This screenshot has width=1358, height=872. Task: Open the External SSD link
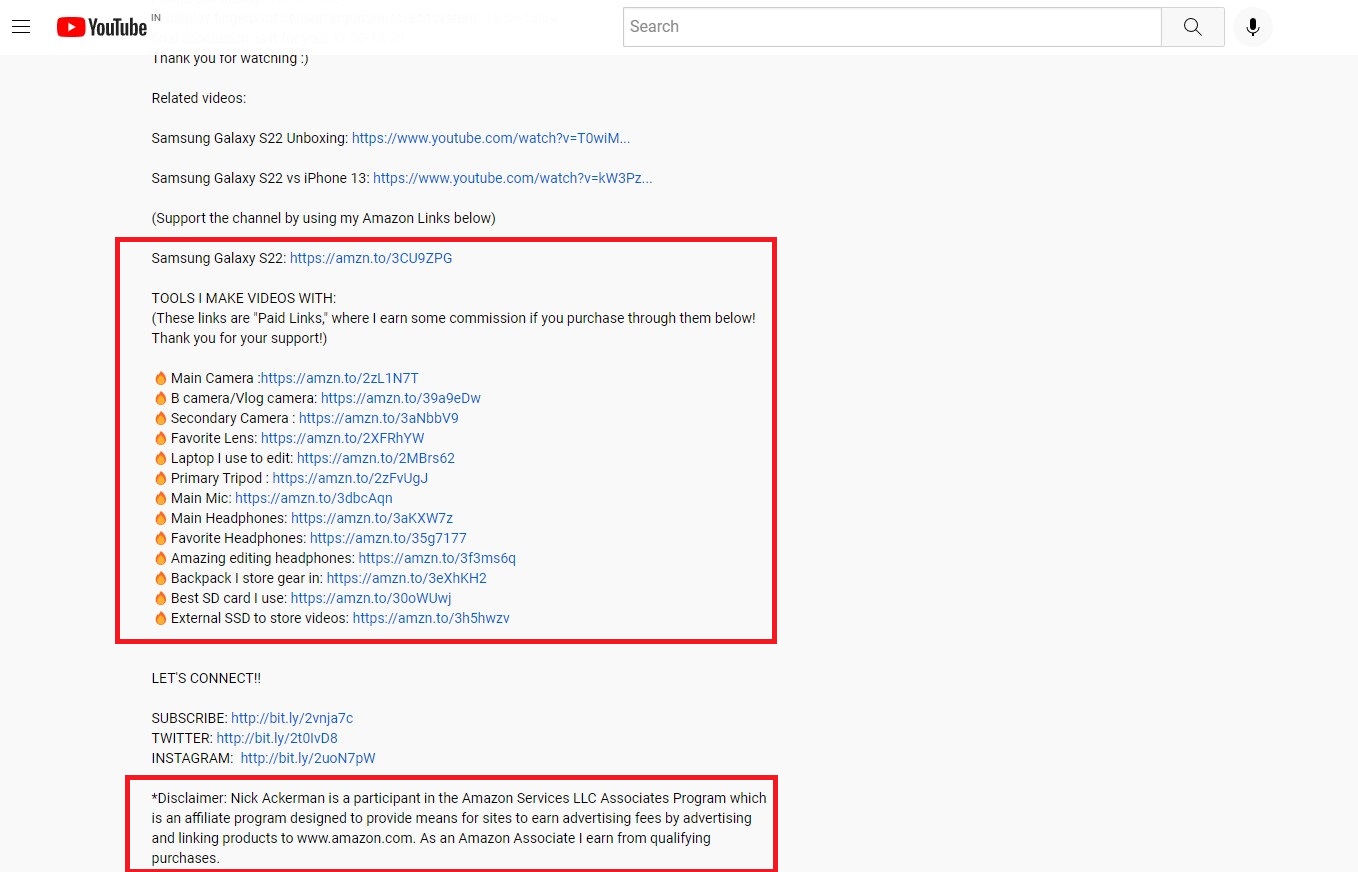431,618
